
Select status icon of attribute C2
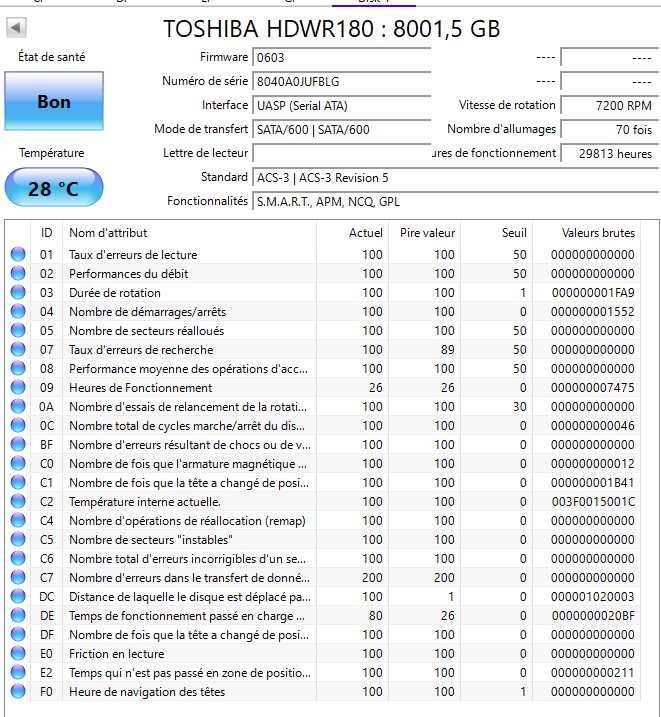(x=18, y=502)
